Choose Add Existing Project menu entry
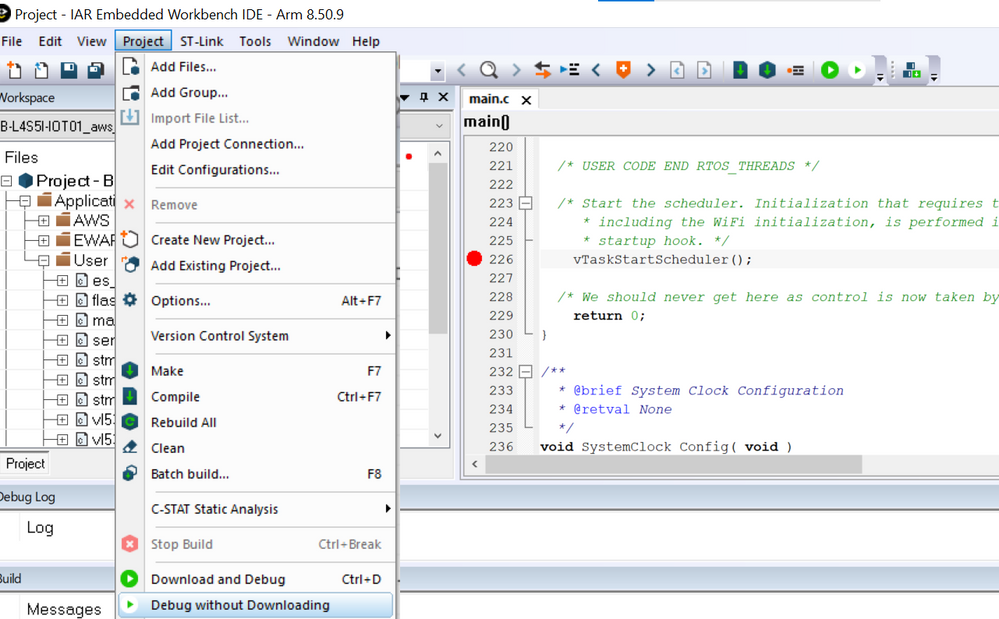This screenshot has width=999, height=619. pos(256,266)
